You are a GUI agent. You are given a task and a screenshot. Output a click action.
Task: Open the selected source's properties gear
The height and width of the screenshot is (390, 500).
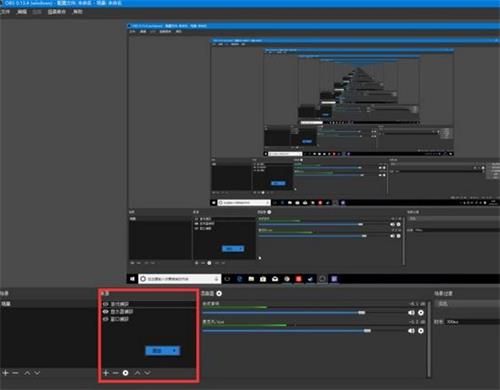pos(125,373)
